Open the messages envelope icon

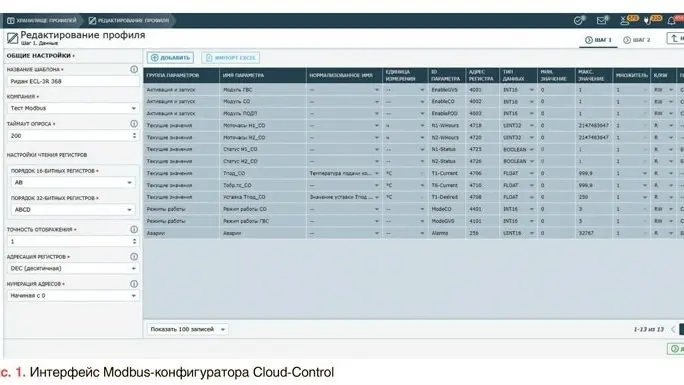pyautogui.click(x=602, y=20)
